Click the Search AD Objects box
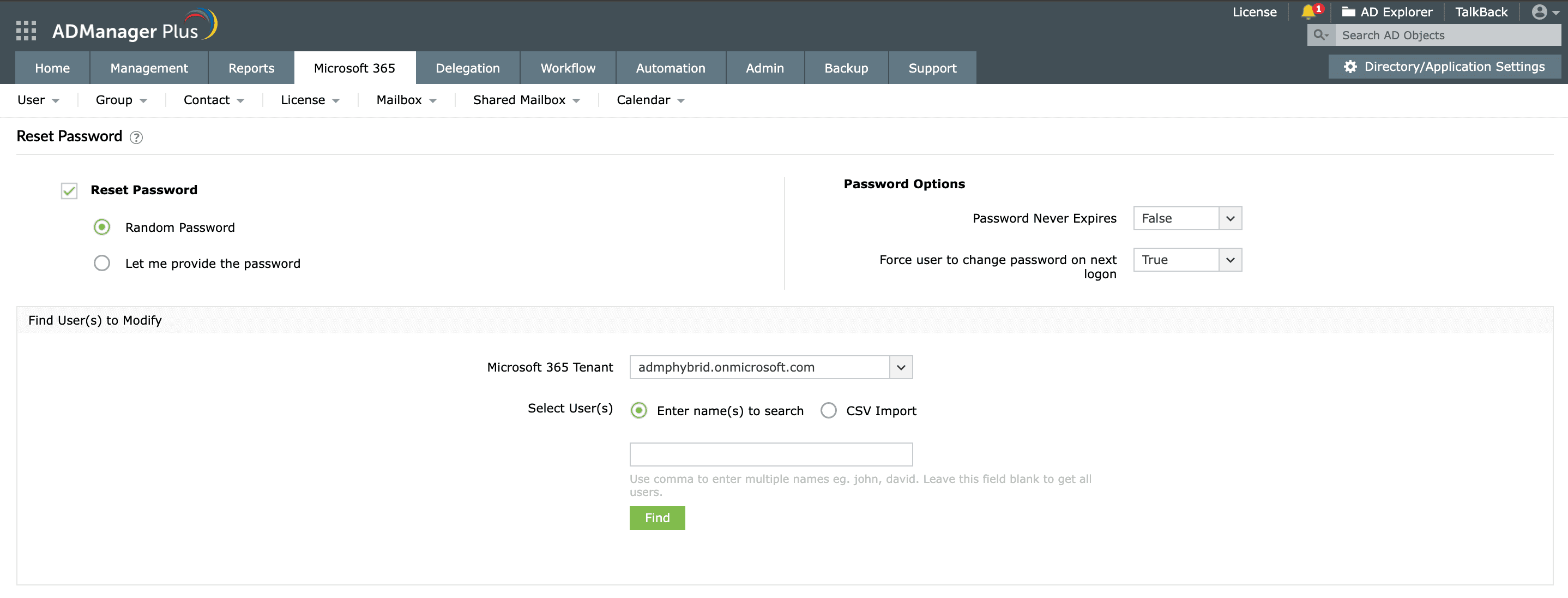The height and width of the screenshot is (598, 1568). (x=1446, y=35)
